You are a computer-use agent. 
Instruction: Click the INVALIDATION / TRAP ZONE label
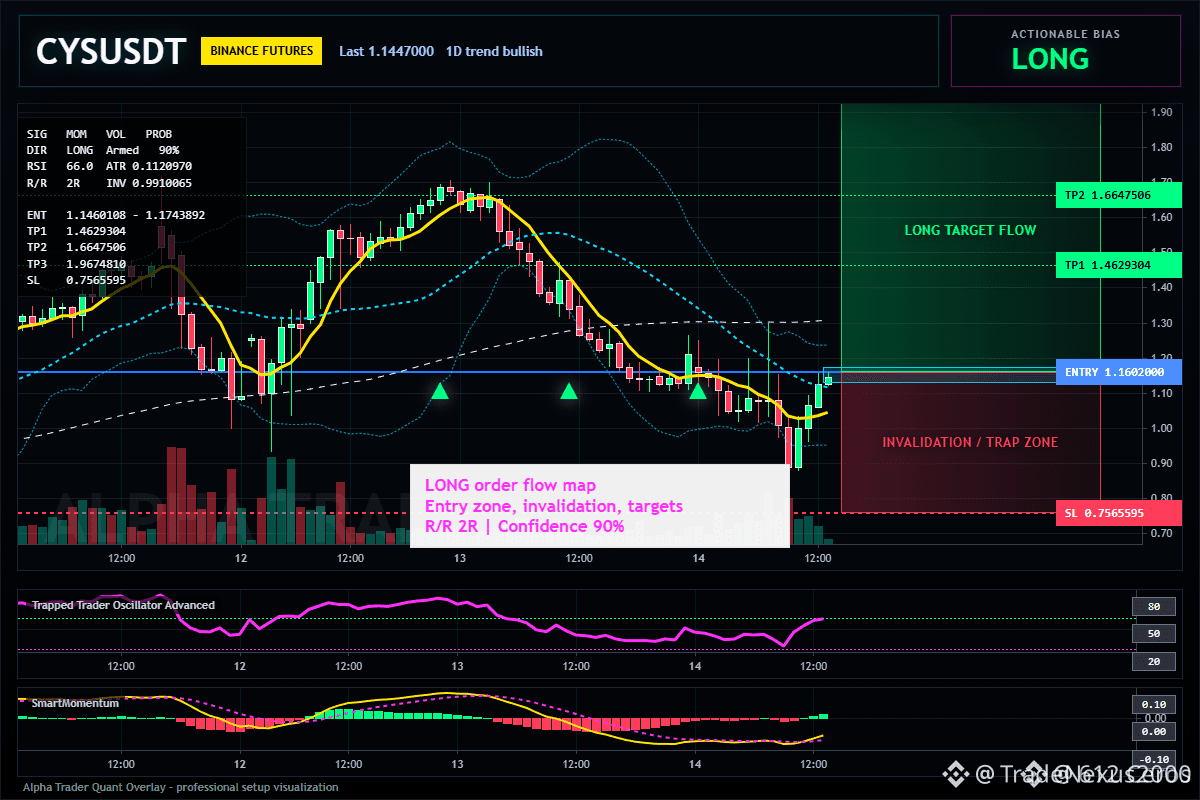click(970, 442)
